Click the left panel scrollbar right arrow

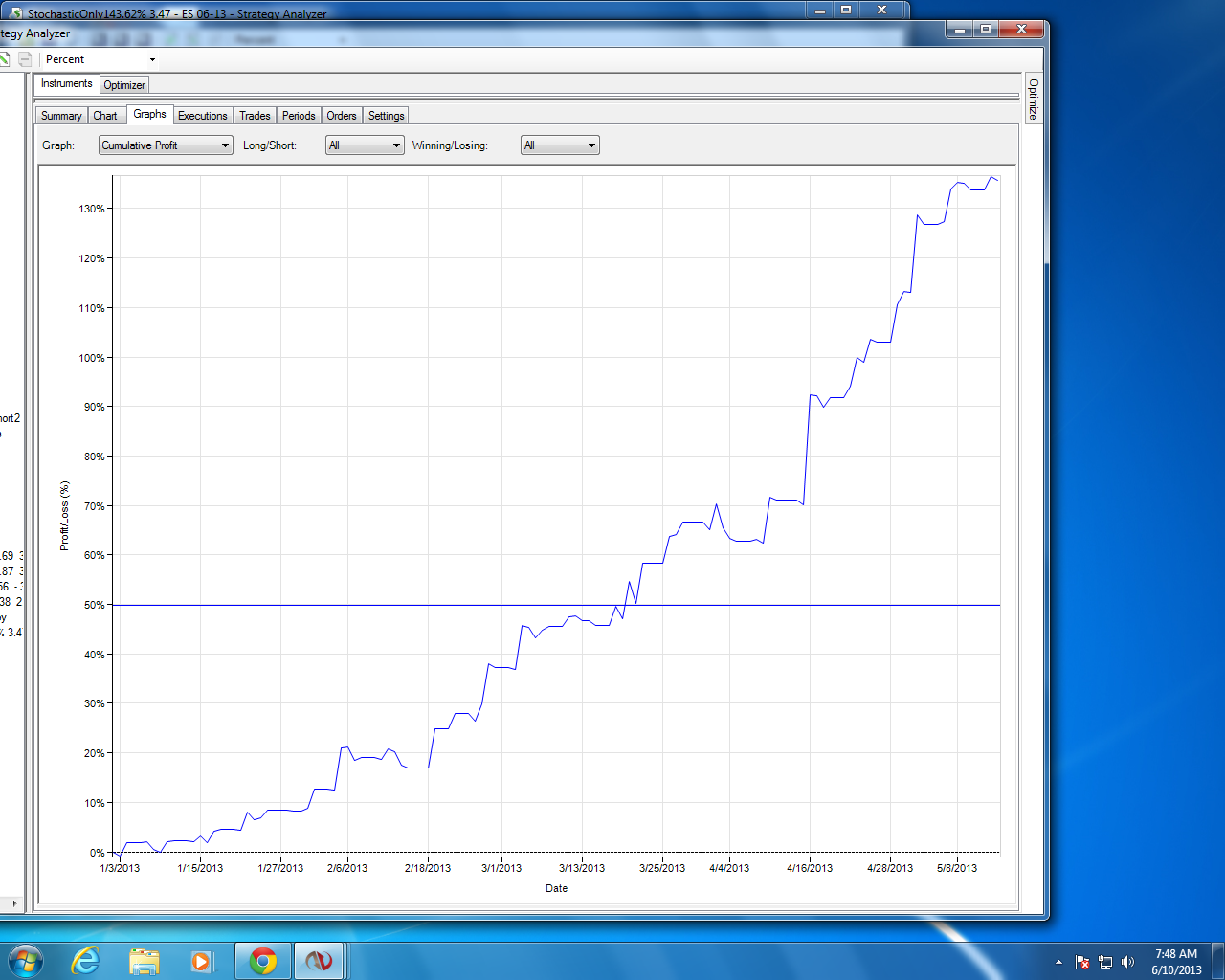coord(13,903)
